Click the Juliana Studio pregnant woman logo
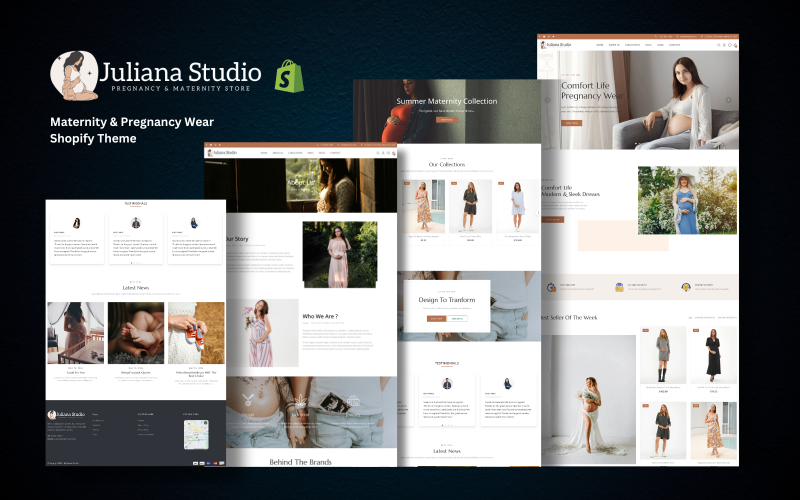Image resolution: width=800 pixels, height=500 pixels. click(74, 76)
